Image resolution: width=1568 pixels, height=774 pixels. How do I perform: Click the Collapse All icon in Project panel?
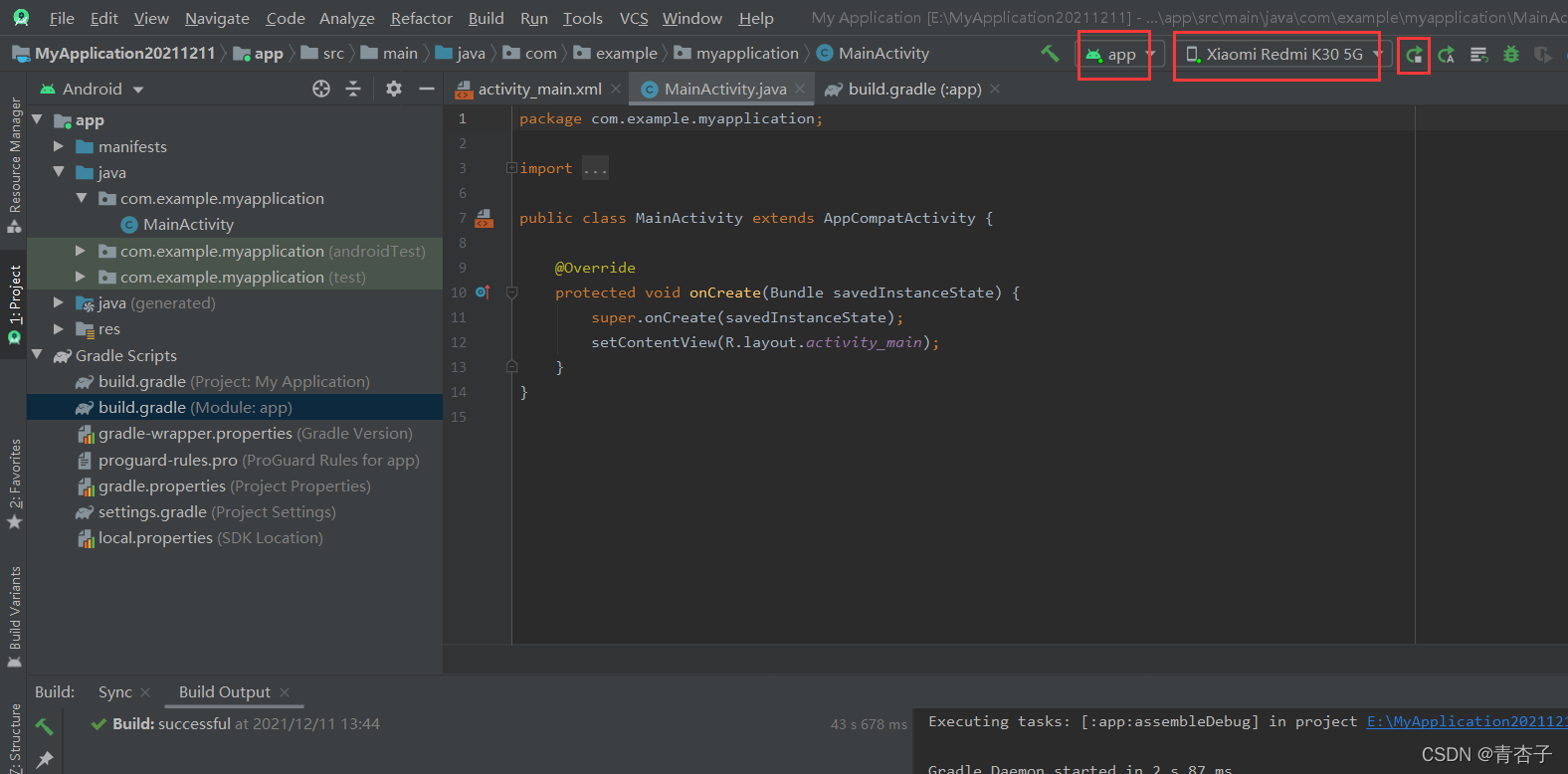[353, 89]
